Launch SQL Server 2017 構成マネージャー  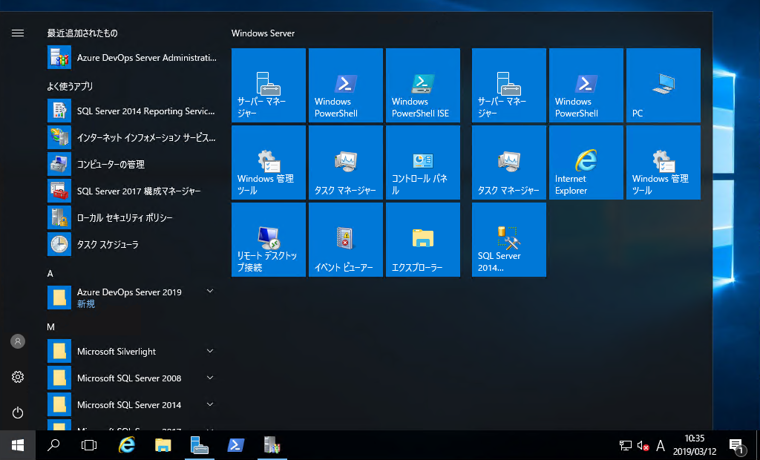click(x=132, y=191)
